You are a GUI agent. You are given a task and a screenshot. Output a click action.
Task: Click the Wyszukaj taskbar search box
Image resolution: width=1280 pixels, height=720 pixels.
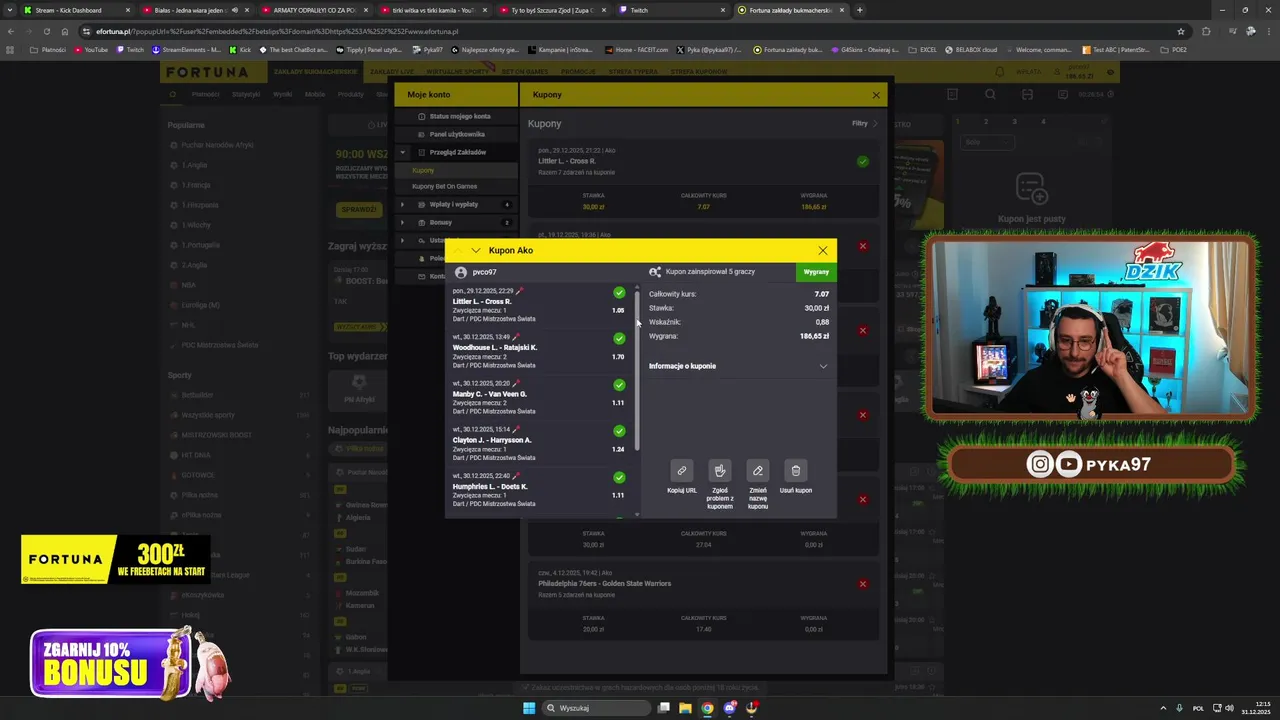point(596,708)
